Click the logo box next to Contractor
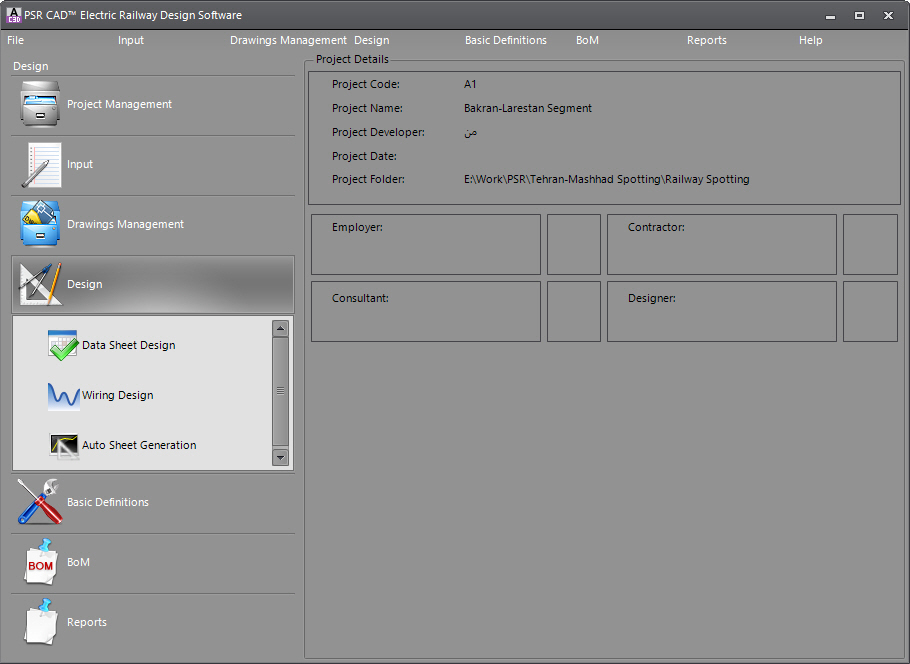910x664 pixels. tap(871, 244)
